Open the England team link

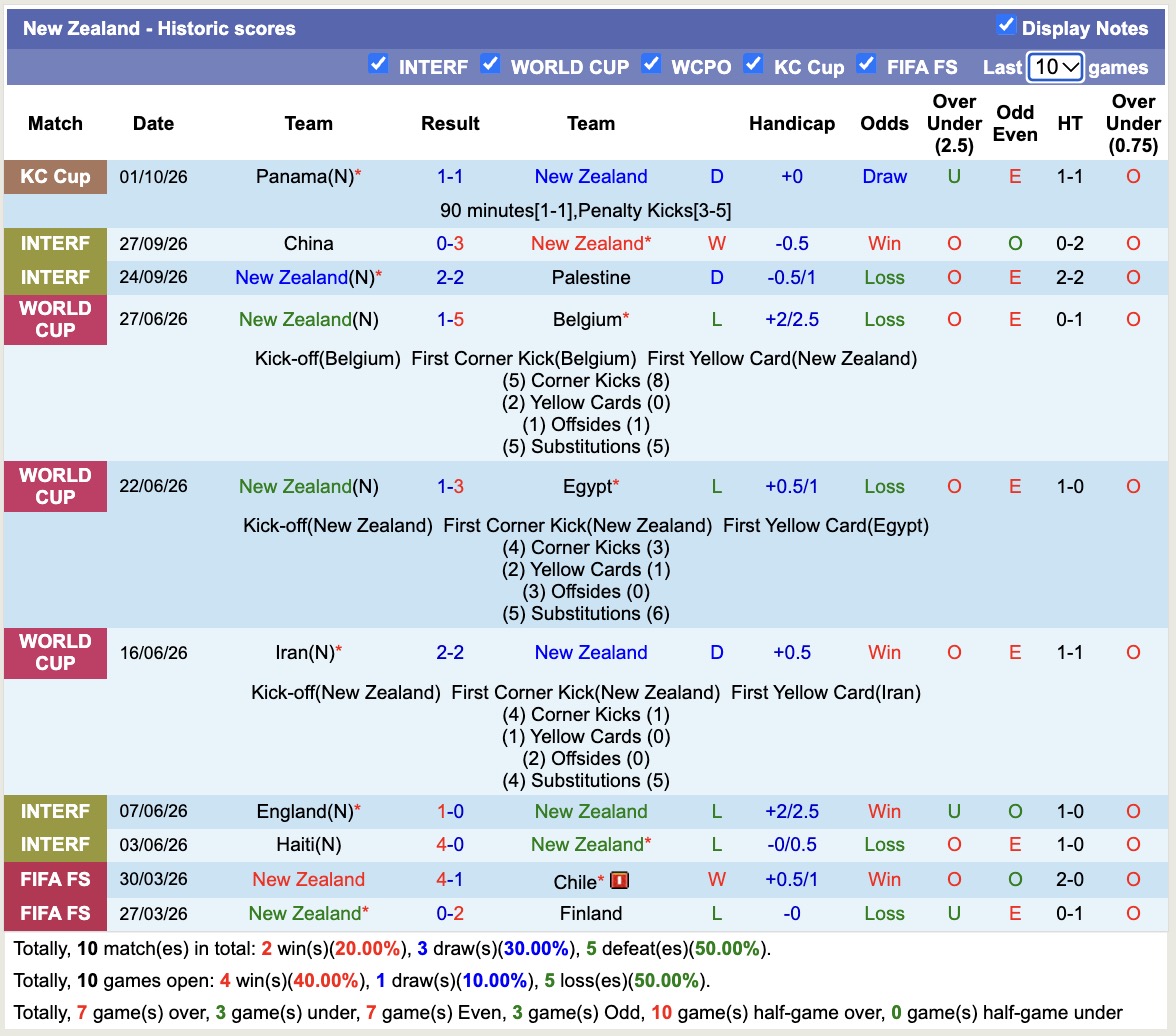[x=304, y=812]
